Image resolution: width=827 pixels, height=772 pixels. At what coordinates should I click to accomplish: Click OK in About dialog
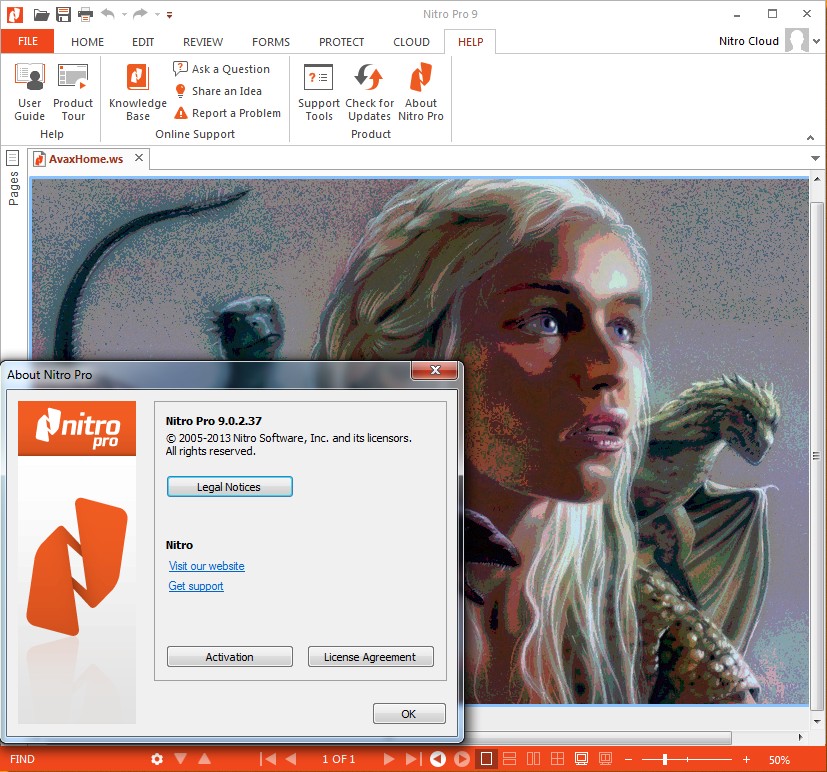click(409, 713)
